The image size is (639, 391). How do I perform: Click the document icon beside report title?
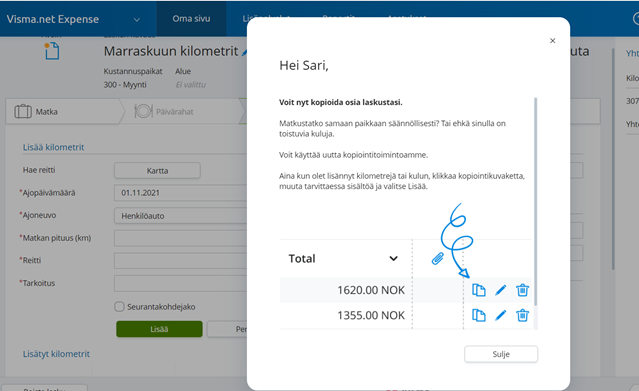52,51
